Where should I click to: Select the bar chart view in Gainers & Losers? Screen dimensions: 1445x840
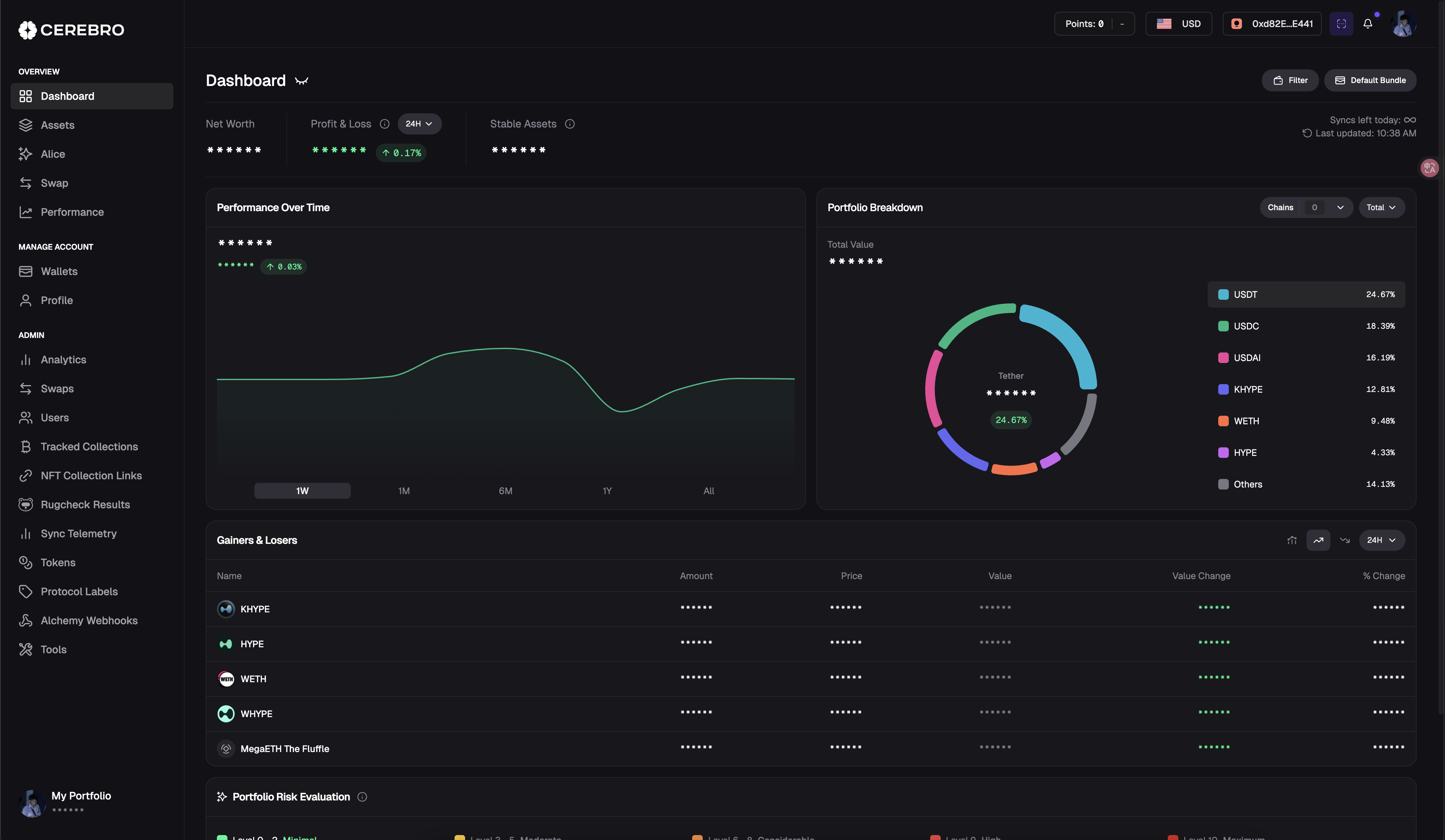tap(1292, 540)
